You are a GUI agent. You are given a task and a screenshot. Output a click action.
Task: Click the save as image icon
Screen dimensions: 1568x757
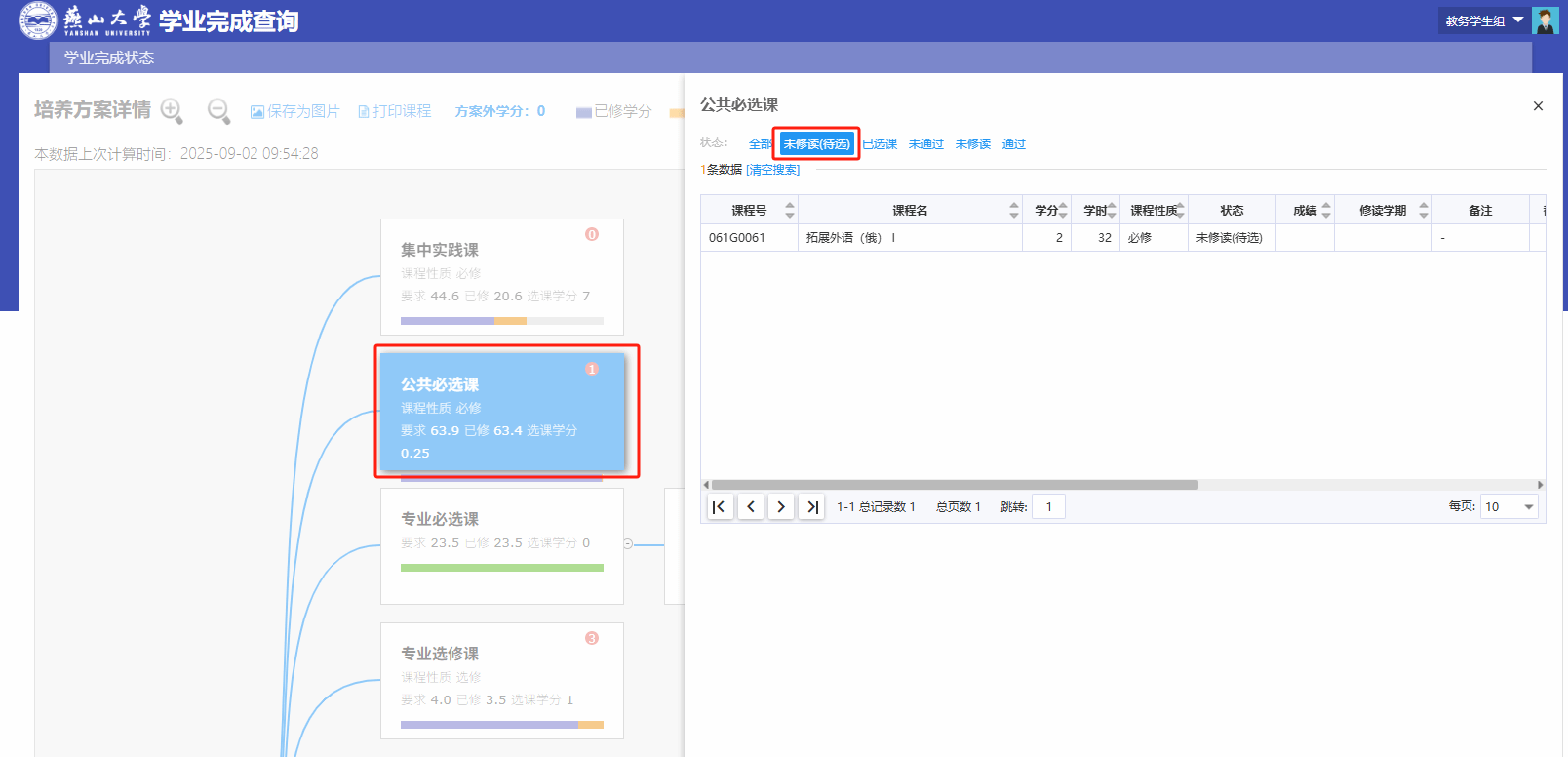coord(257,112)
